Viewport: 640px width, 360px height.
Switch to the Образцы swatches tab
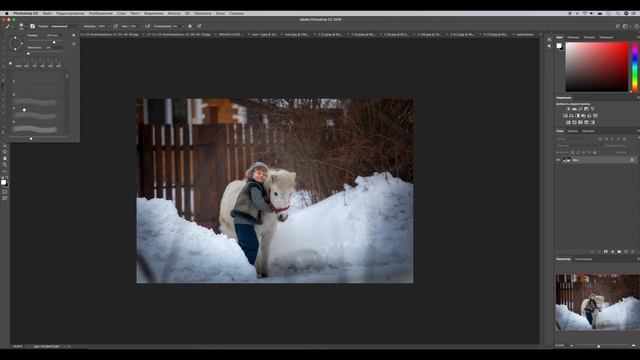tap(573, 37)
